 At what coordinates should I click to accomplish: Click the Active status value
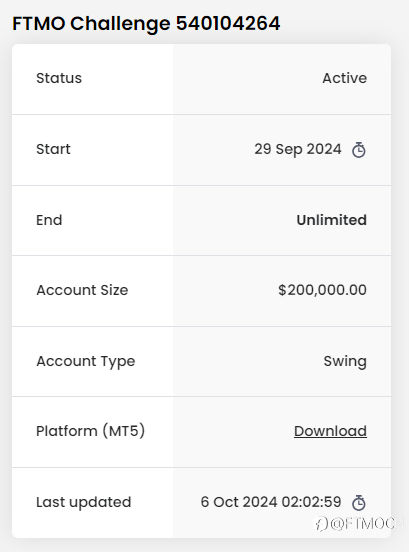[345, 78]
